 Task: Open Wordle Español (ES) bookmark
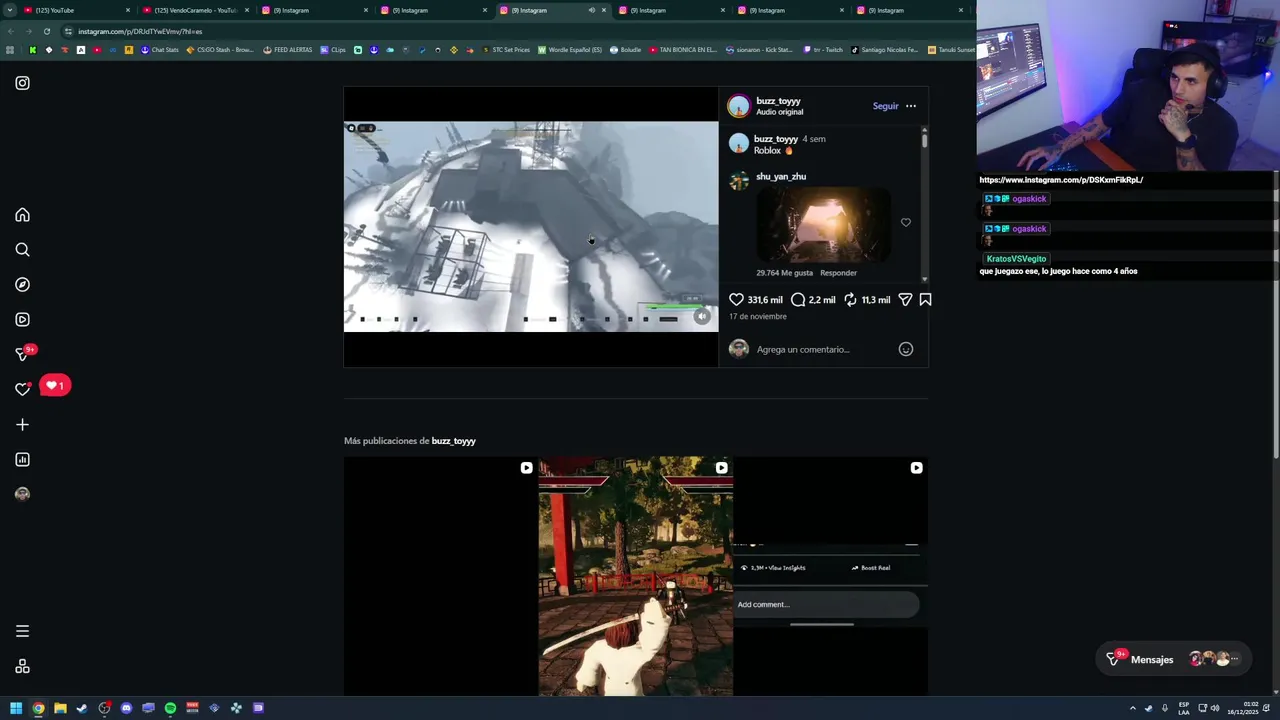570,50
